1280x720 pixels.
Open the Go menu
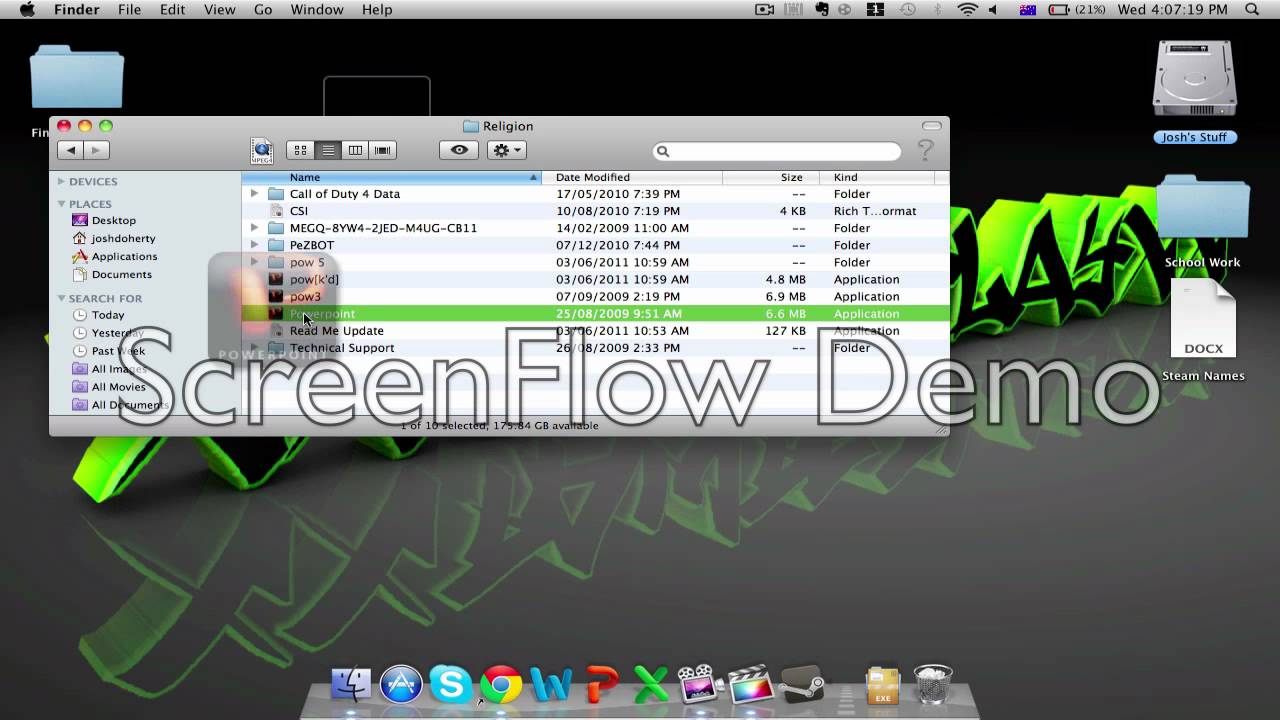263,9
